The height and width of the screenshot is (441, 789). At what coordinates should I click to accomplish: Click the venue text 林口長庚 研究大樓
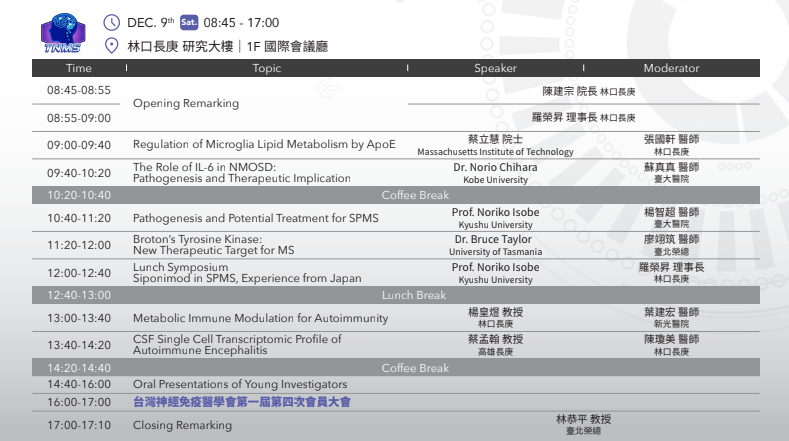[180, 46]
